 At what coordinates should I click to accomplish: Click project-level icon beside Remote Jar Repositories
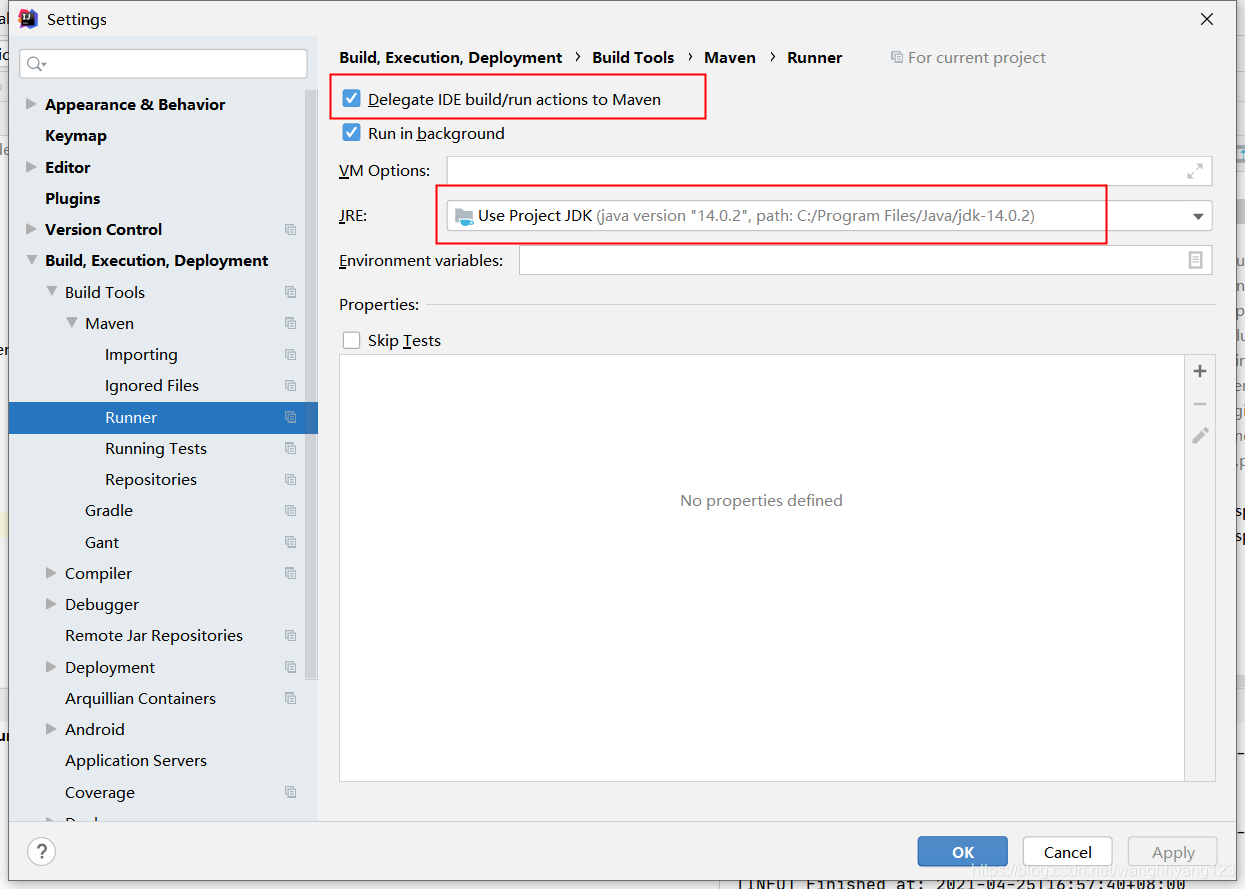point(290,635)
